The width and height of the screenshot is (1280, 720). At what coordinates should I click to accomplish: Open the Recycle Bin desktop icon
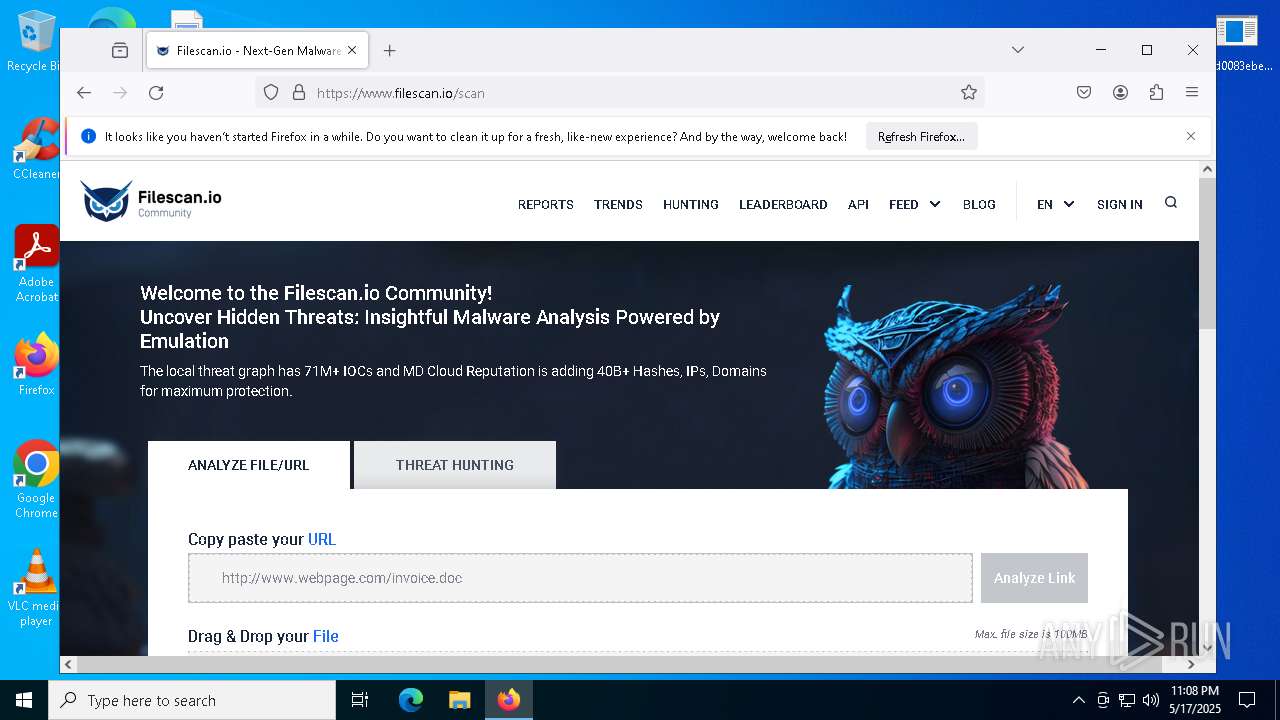[36, 40]
